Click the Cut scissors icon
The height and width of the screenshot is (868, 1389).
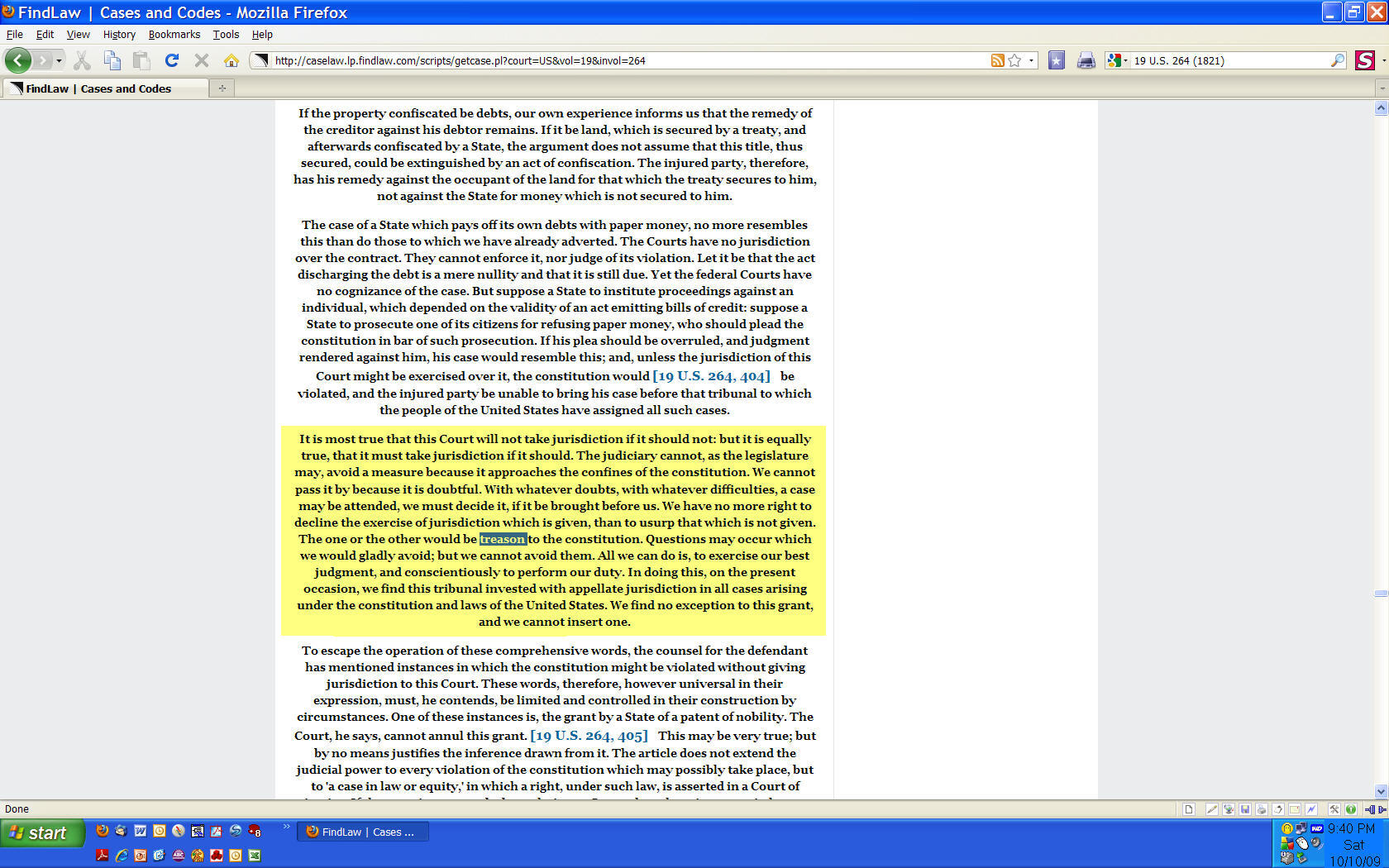coord(82,60)
